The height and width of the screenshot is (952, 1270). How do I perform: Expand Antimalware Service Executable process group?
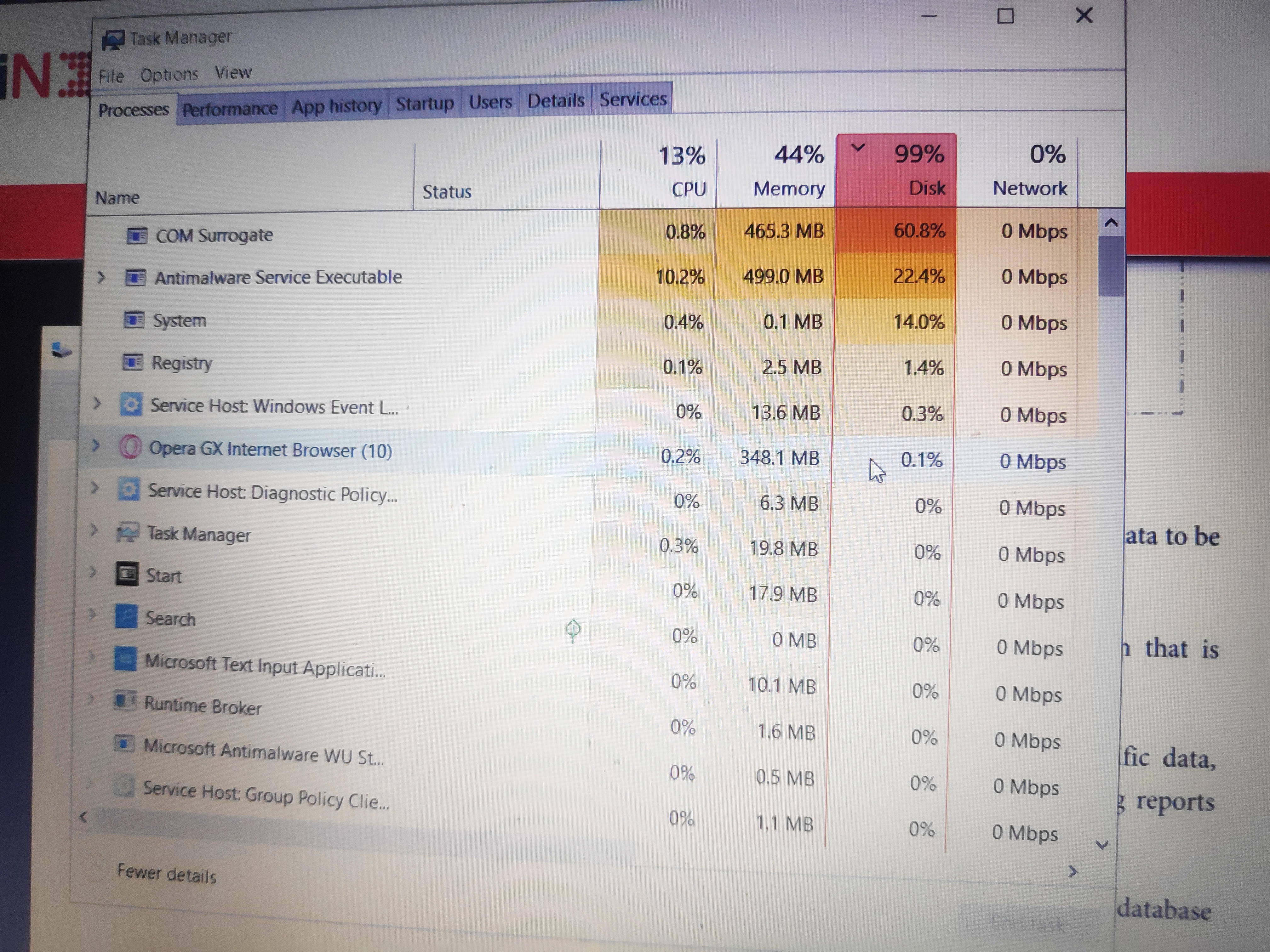pos(102,278)
